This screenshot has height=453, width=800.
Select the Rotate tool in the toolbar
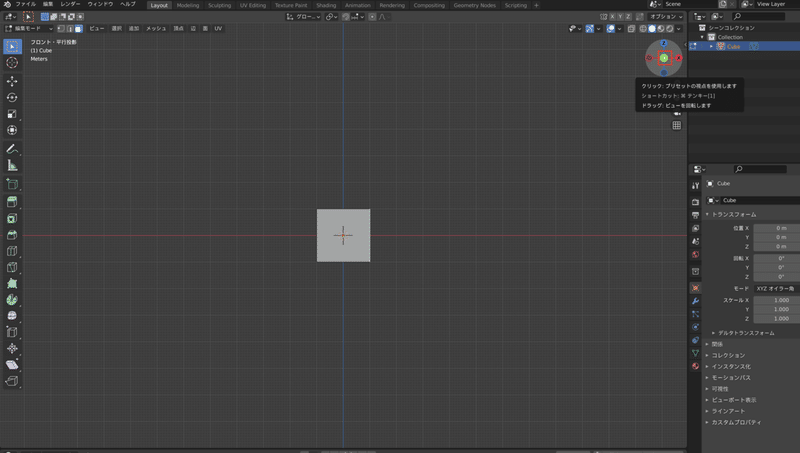coord(12,97)
